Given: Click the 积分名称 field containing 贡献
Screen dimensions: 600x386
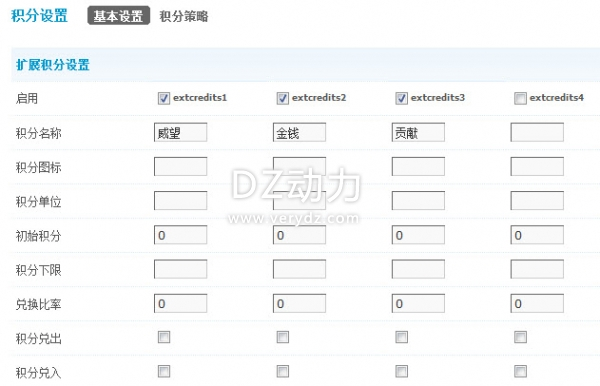Looking at the screenshot, I should pyautogui.click(x=418, y=132).
